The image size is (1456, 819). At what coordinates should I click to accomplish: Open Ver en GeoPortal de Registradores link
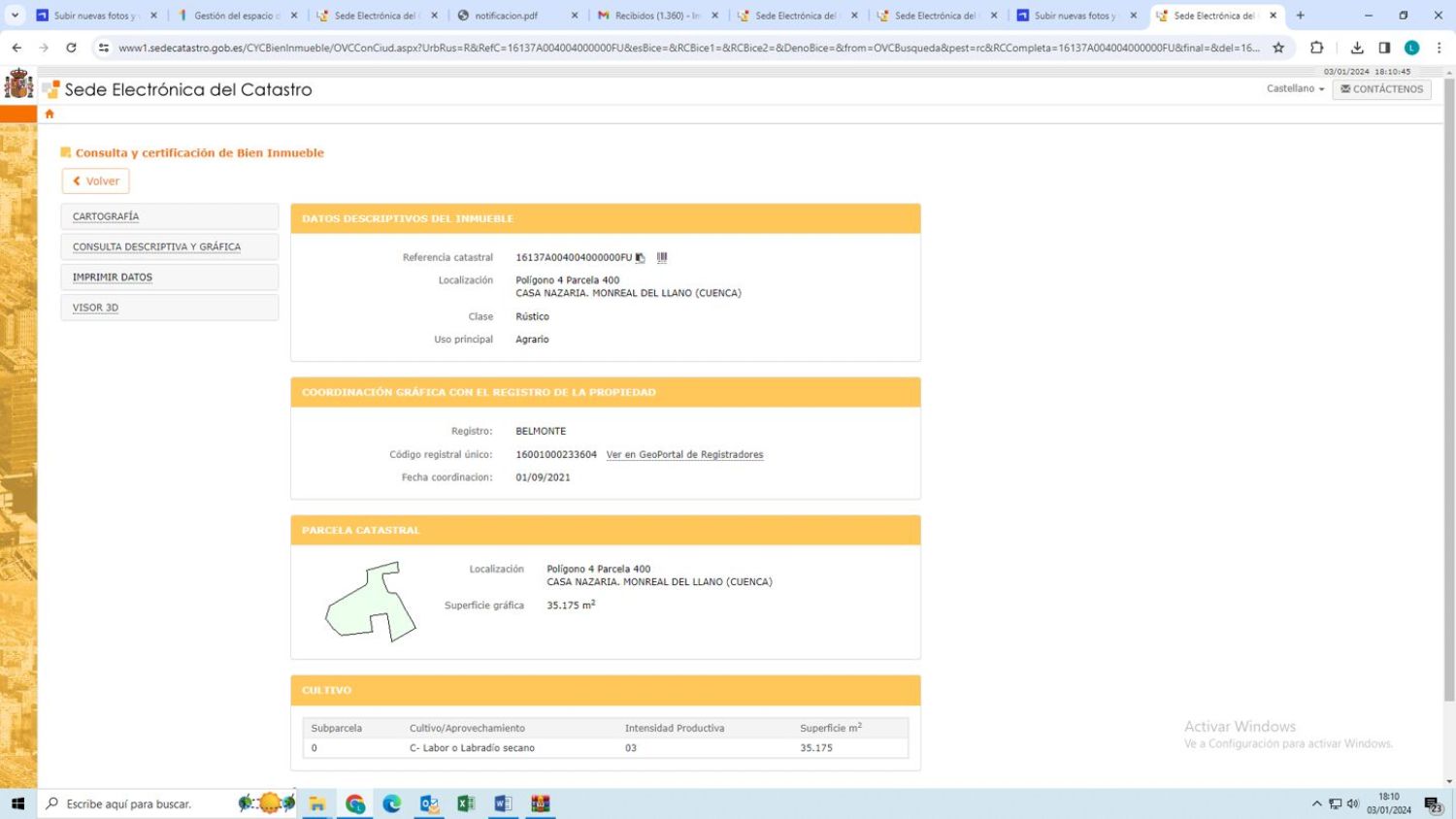[684, 454]
